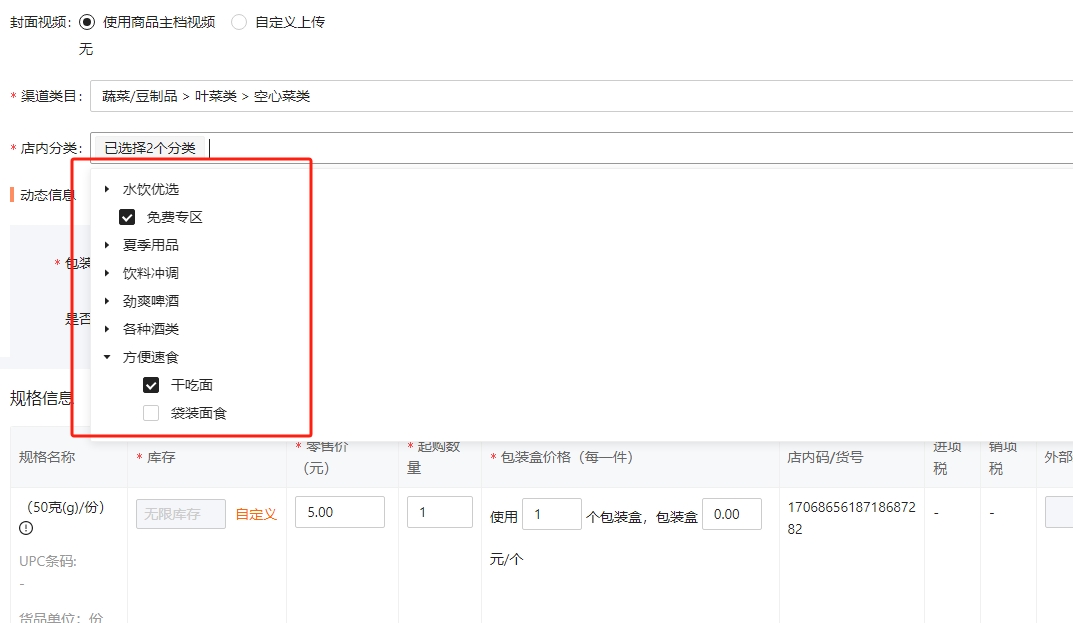
Task: Click the info icon under spec name
Action: tap(26, 529)
